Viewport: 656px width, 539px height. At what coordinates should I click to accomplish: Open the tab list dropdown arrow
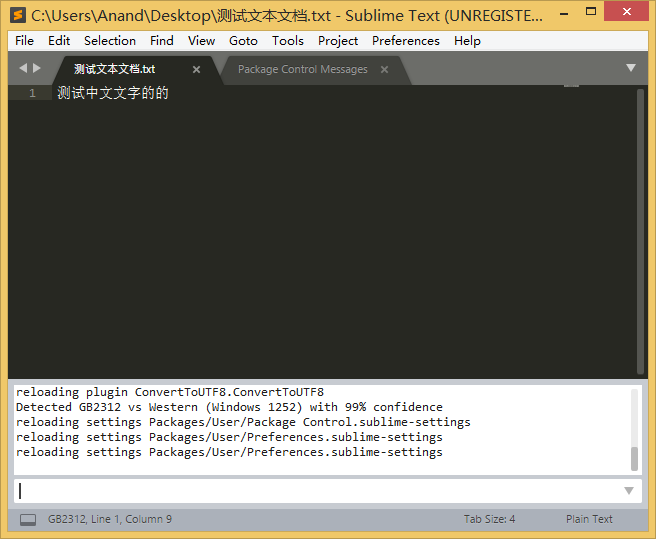pyautogui.click(x=631, y=68)
